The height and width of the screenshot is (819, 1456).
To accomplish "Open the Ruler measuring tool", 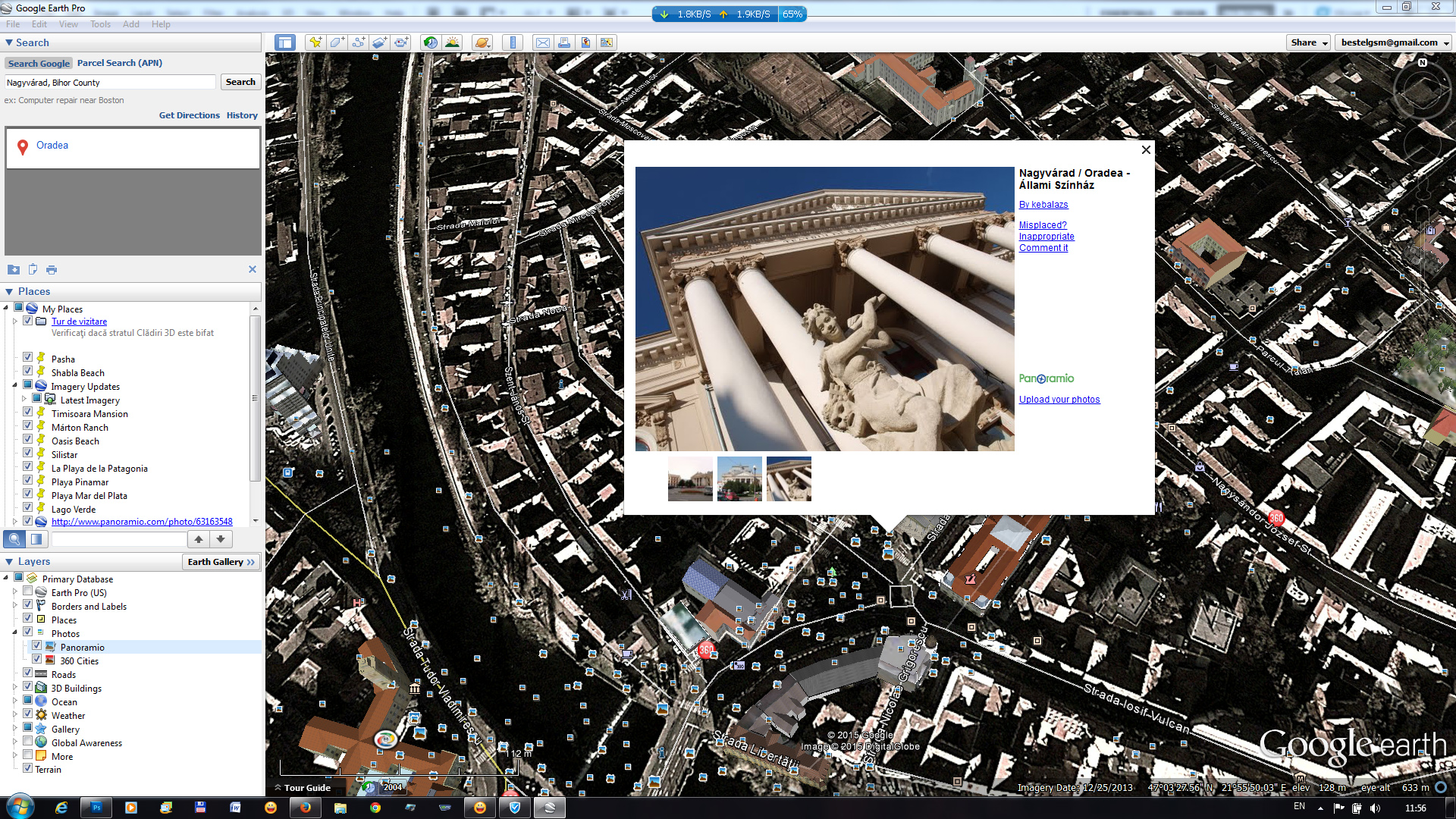I will [513, 42].
